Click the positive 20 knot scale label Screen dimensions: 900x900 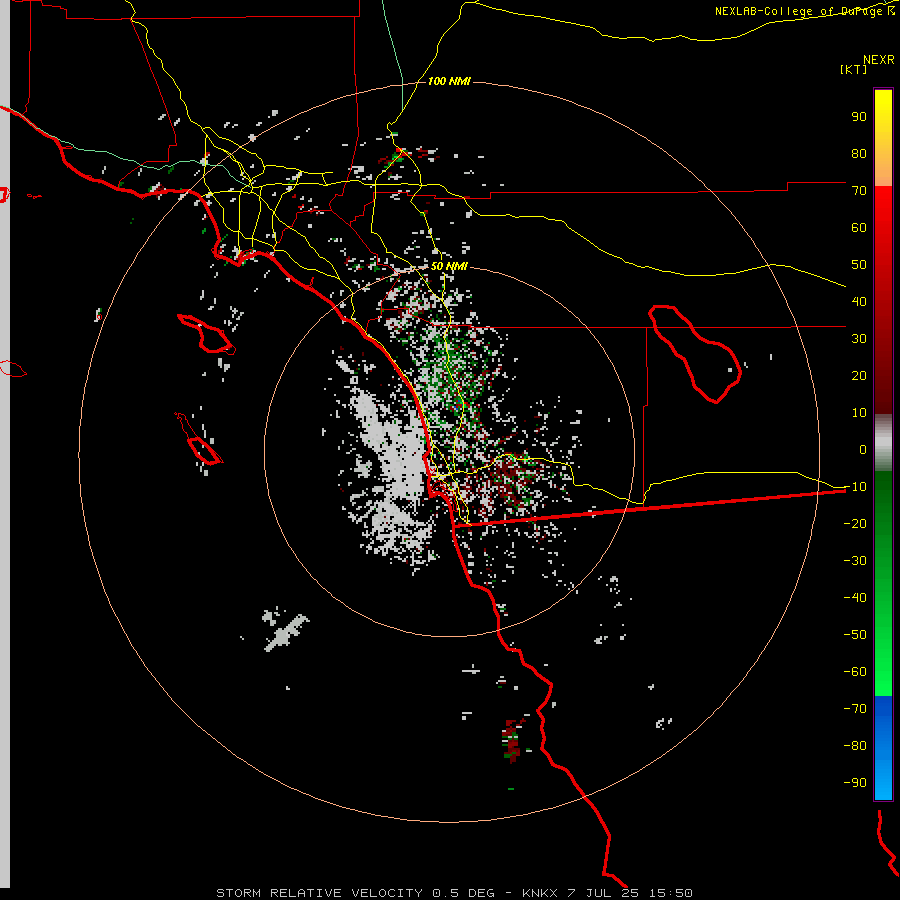pos(859,376)
